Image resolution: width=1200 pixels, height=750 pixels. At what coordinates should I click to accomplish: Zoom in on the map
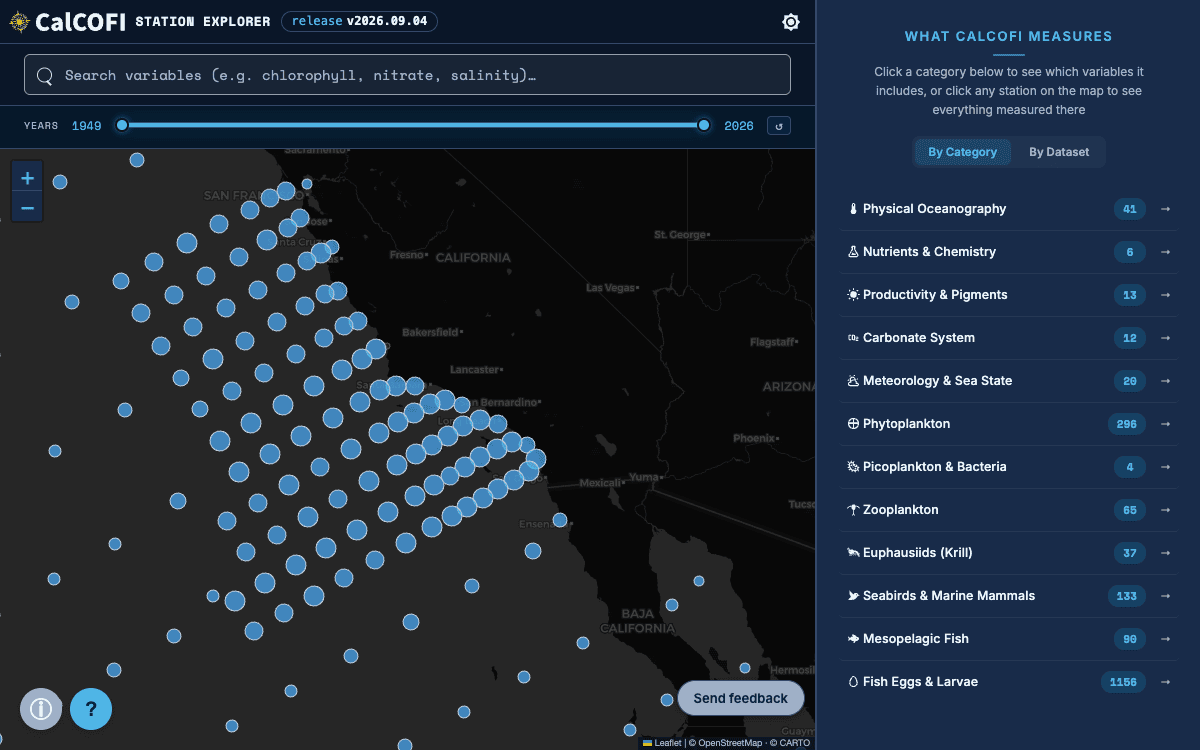[x=27, y=178]
